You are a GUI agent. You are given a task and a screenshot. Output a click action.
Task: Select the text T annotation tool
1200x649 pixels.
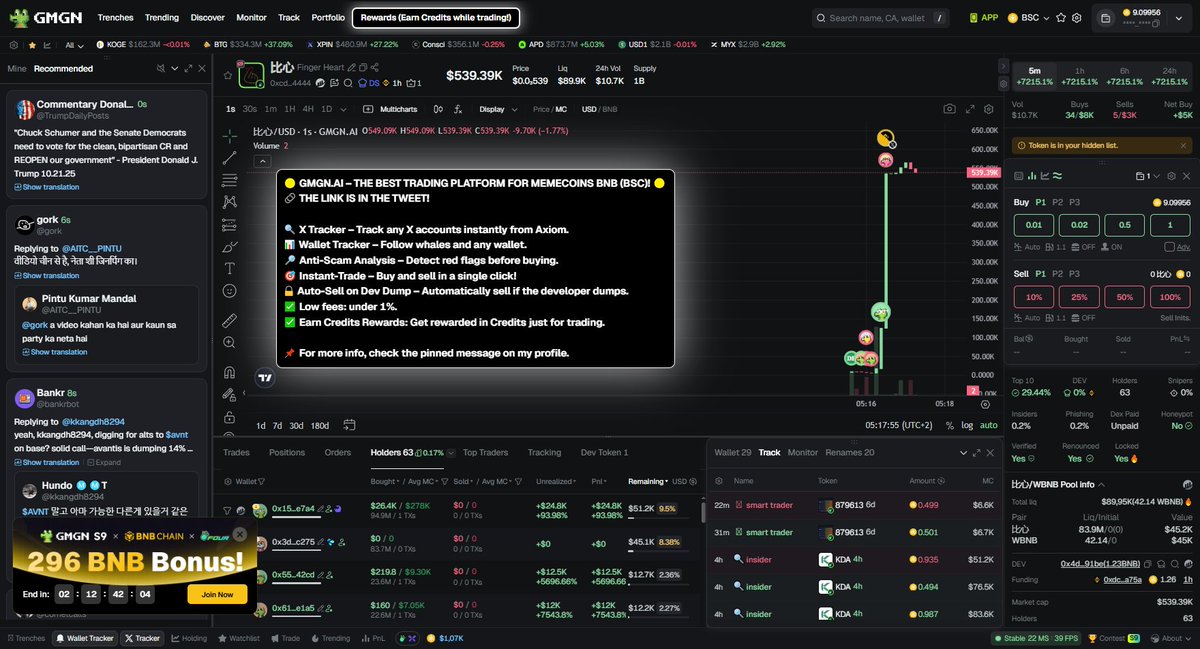(x=230, y=268)
